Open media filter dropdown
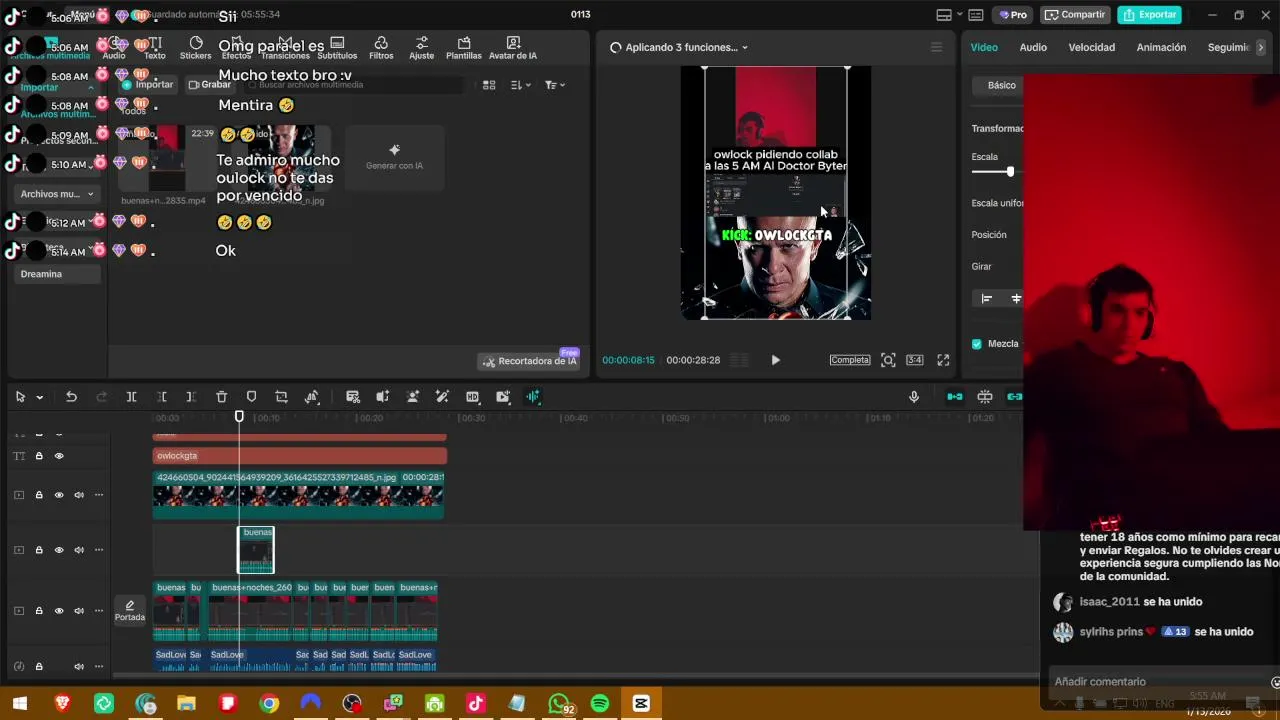 555,85
